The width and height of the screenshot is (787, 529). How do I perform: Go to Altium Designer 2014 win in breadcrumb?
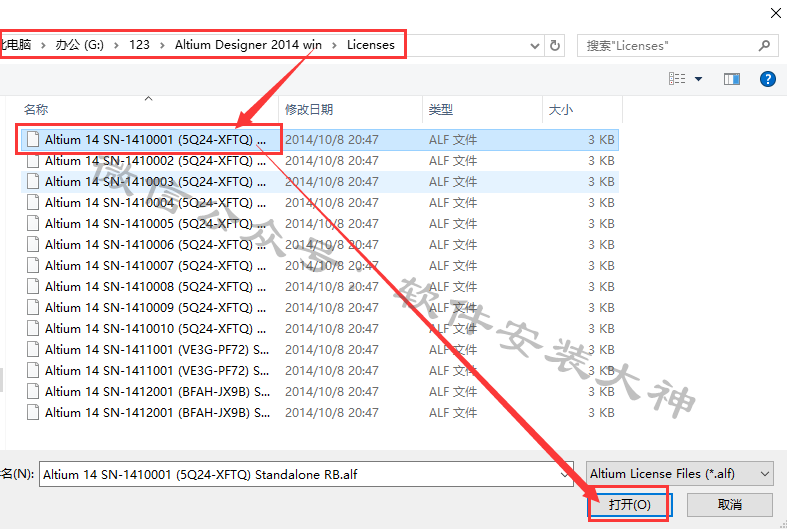click(x=248, y=45)
